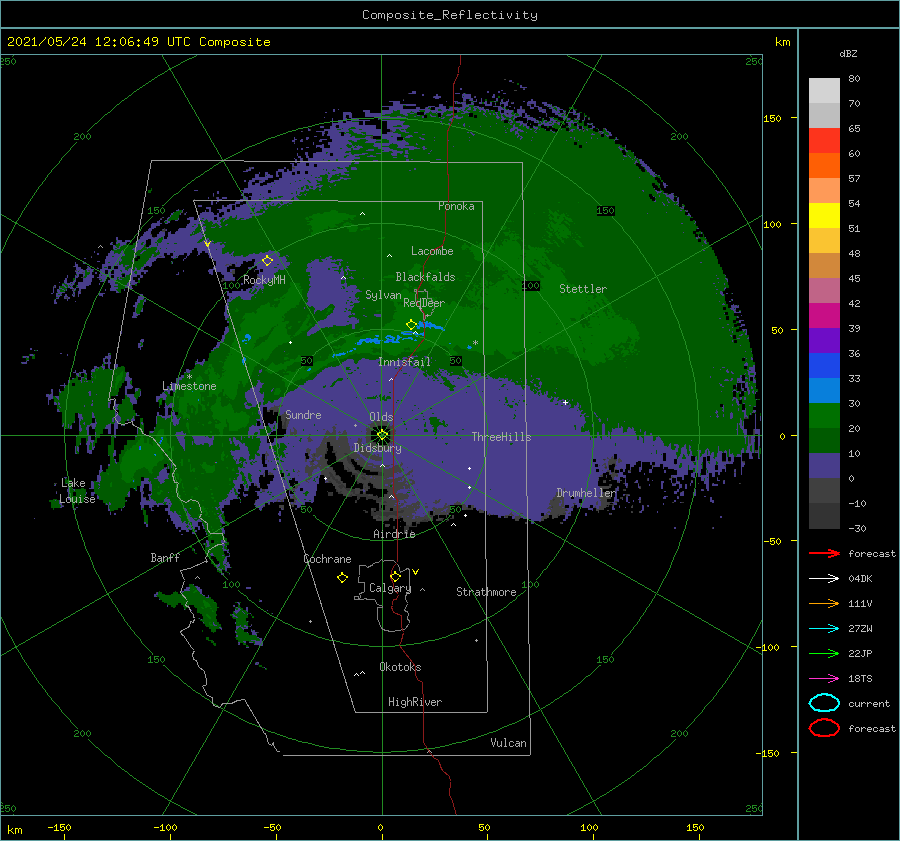Image resolution: width=900 pixels, height=841 pixels.
Task: Click the Strathmore city label
Action: point(486,592)
